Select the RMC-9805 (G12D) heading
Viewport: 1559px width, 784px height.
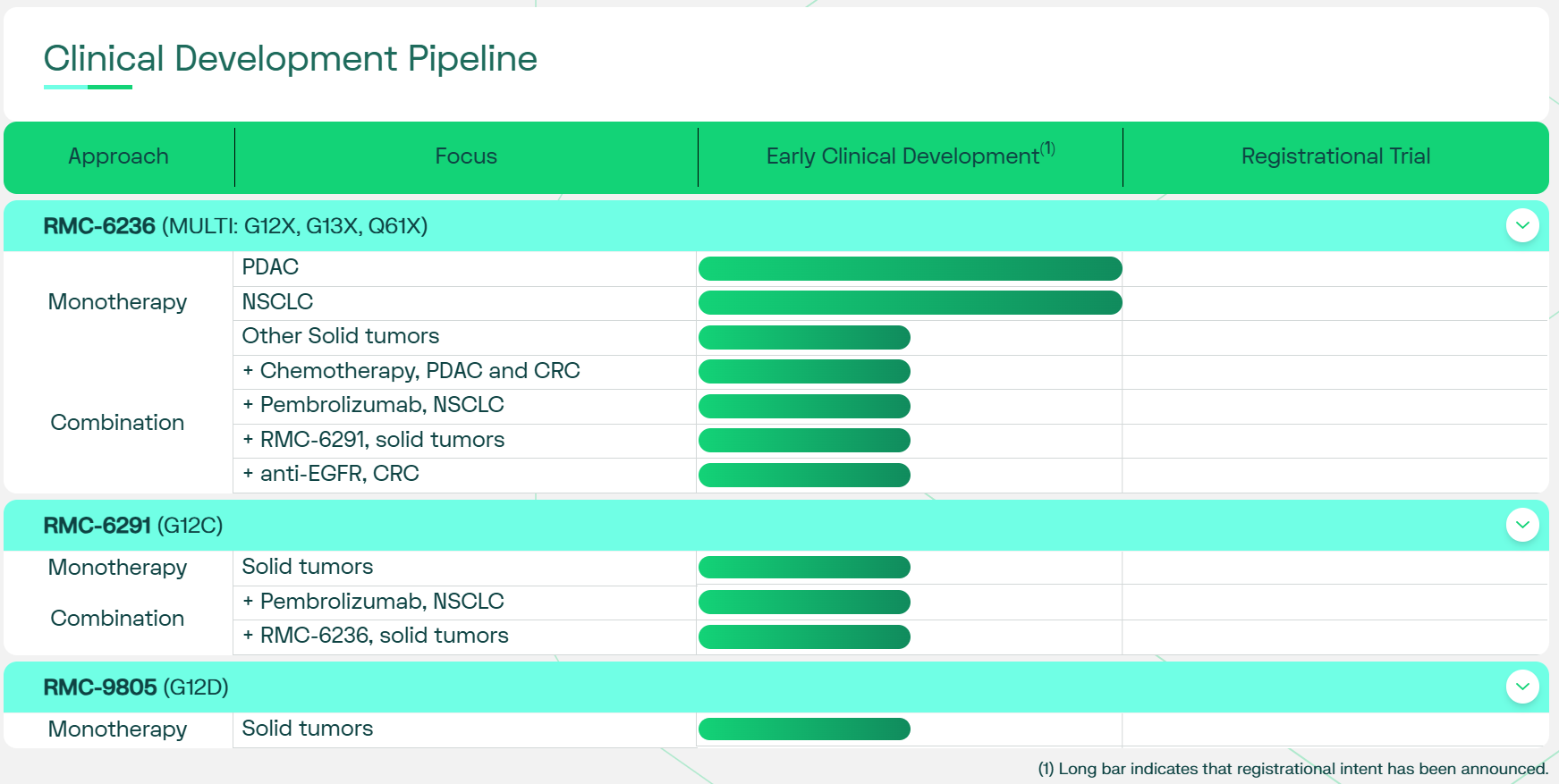(x=136, y=687)
